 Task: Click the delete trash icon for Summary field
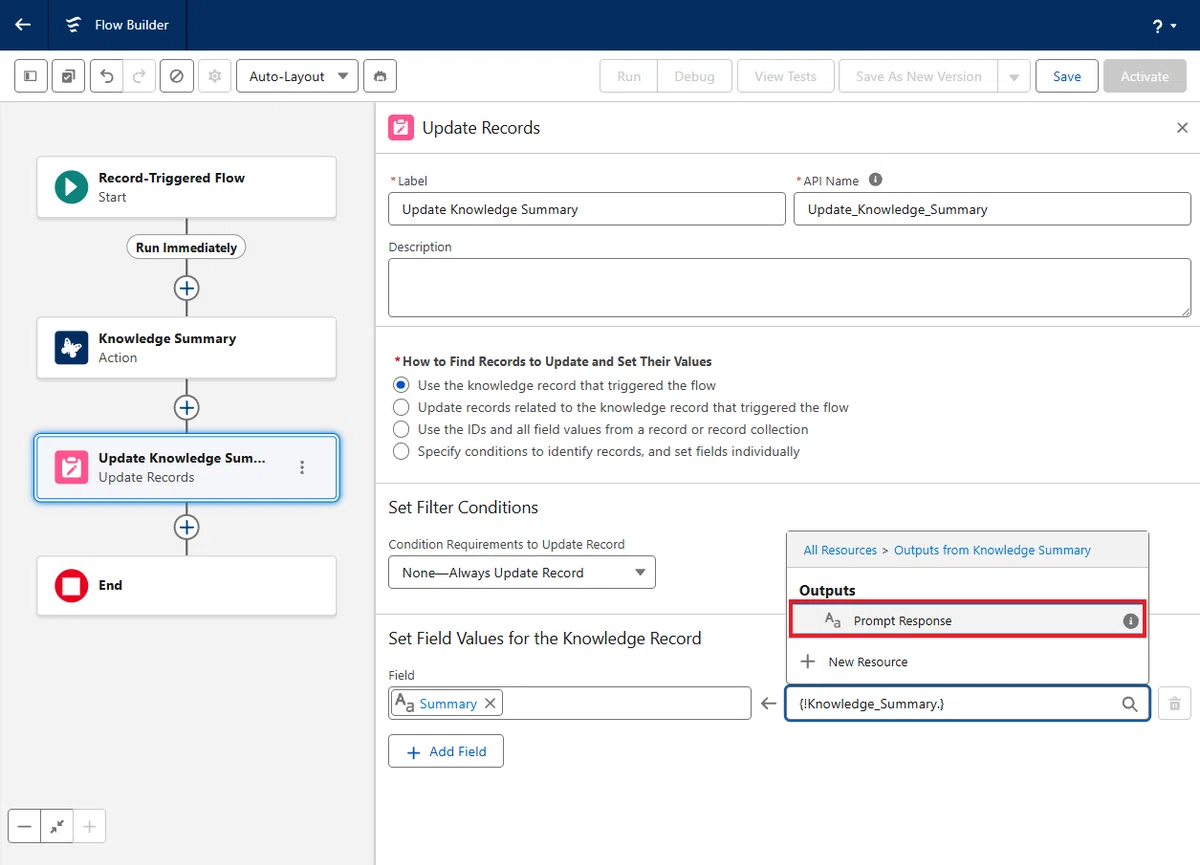(1175, 703)
